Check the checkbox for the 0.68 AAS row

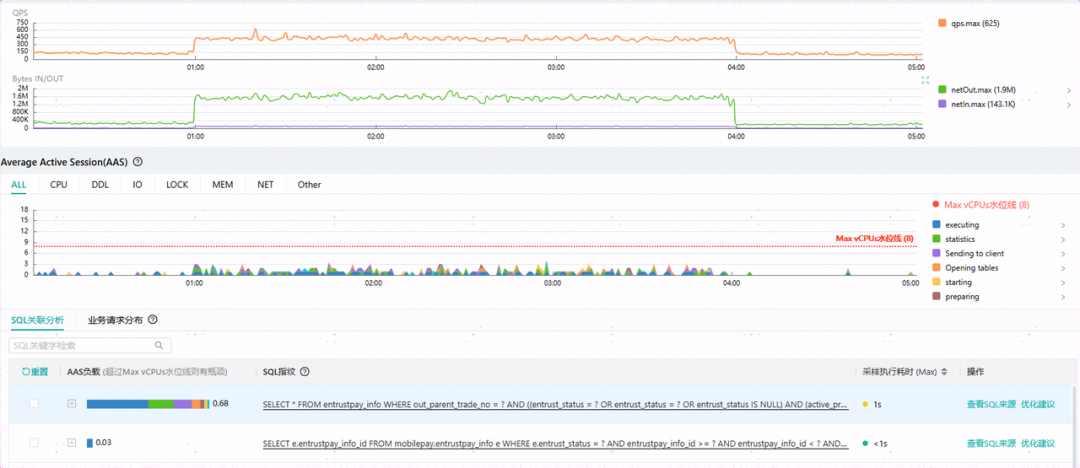tap(34, 404)
